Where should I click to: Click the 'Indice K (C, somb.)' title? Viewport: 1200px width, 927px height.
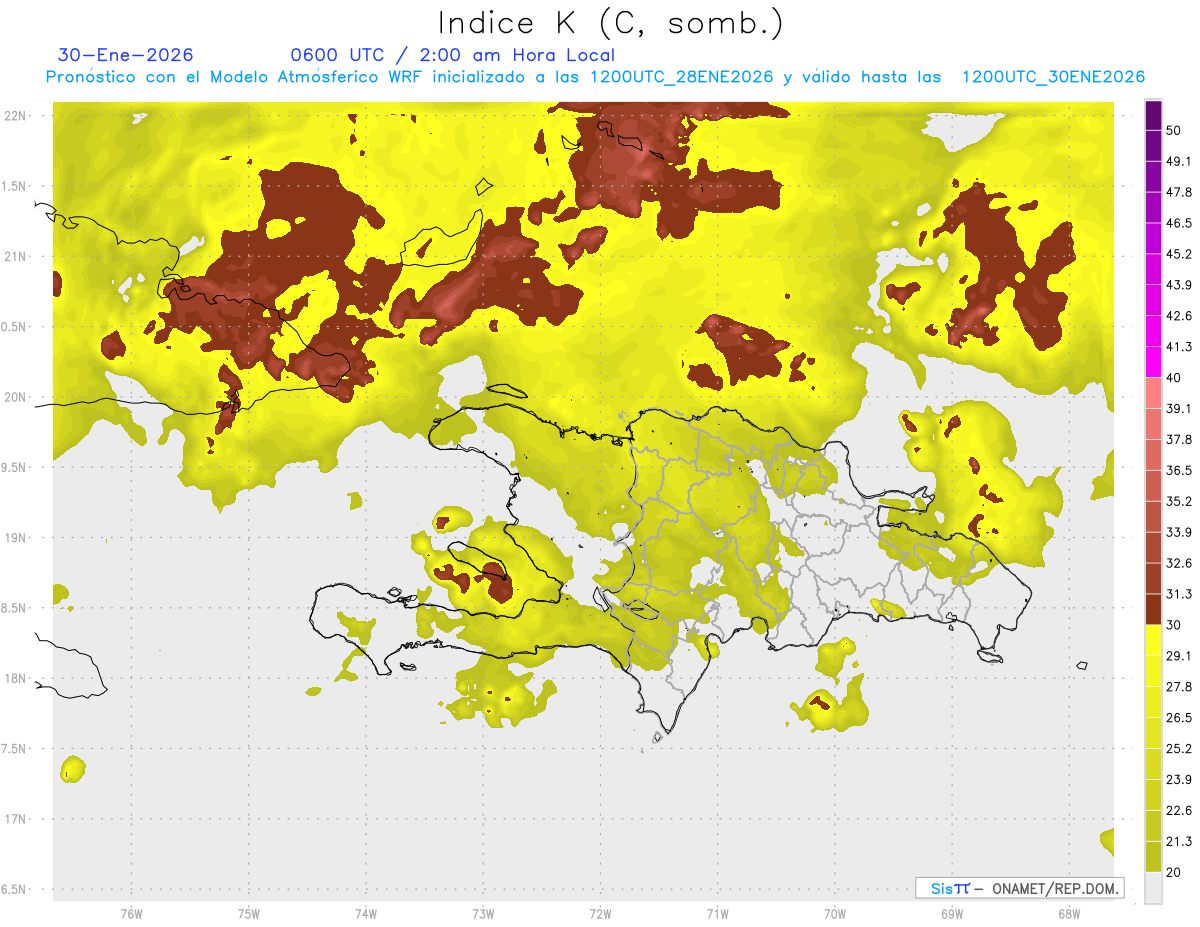pyautogui.click(x=611, y=23)
